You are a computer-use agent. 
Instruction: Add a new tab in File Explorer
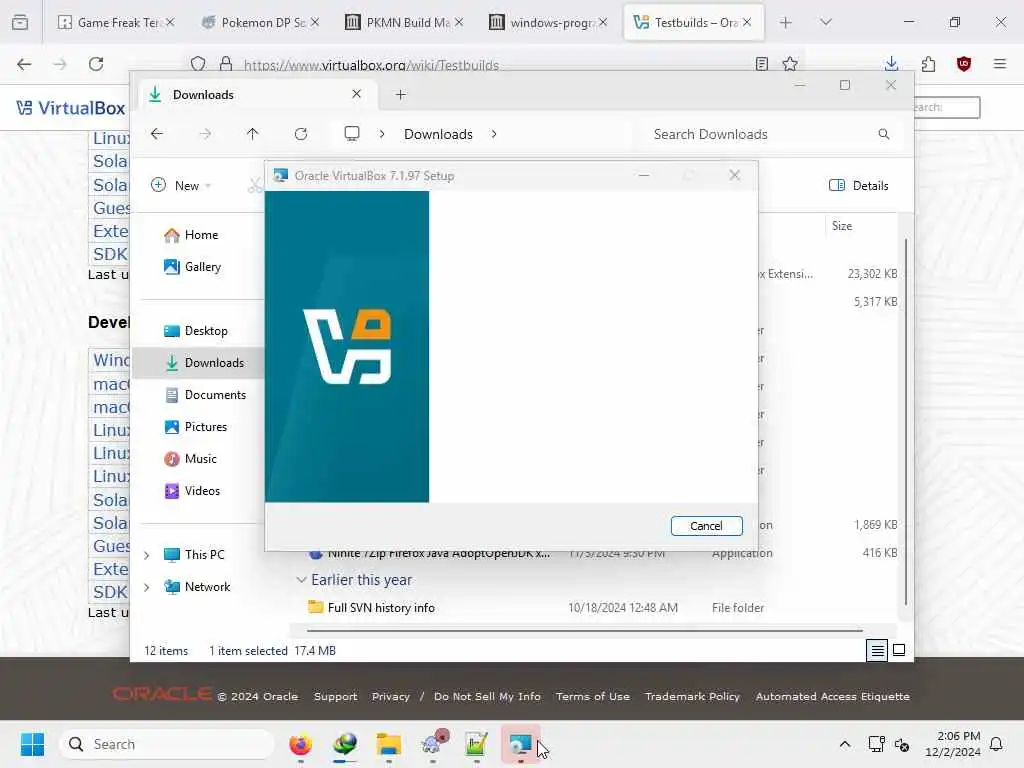(400, 95)
